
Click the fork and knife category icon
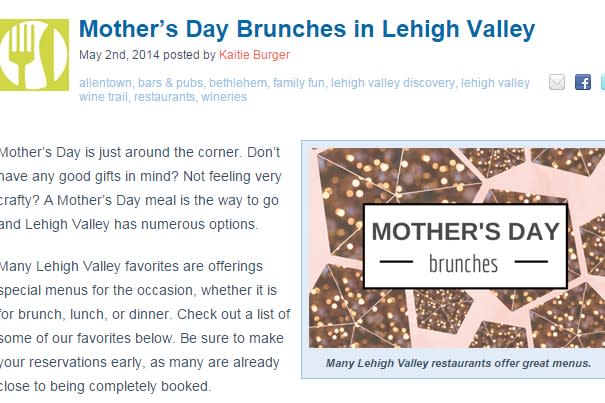[34, 55]
